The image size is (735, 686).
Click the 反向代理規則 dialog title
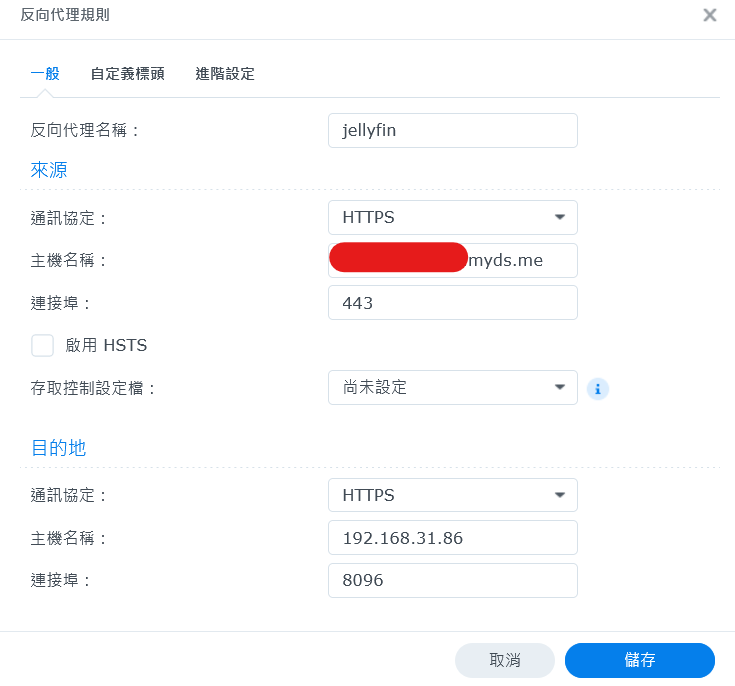[x=65, y=15]
